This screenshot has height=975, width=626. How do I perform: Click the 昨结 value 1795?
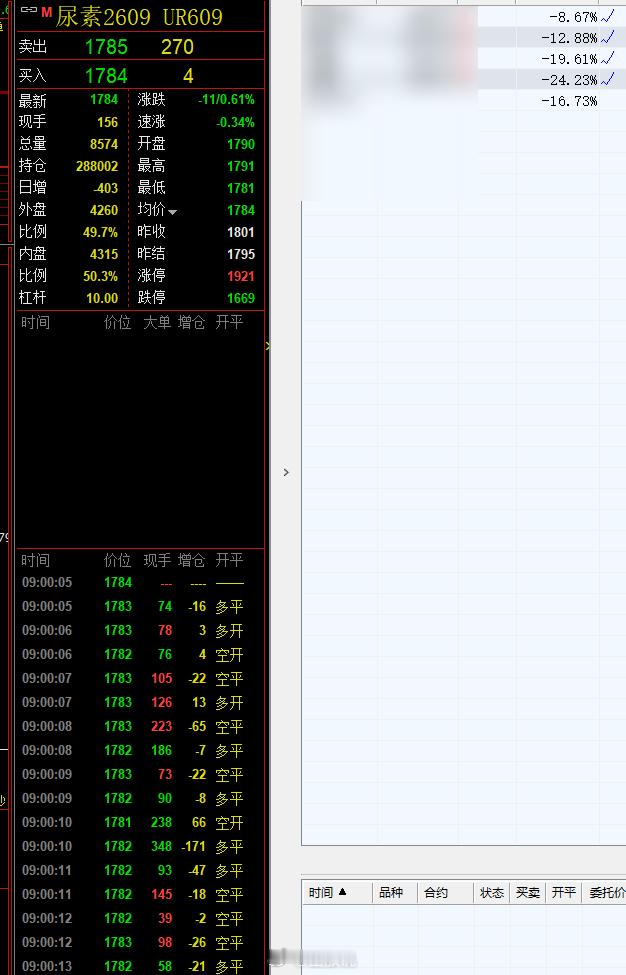coord(241,254)
